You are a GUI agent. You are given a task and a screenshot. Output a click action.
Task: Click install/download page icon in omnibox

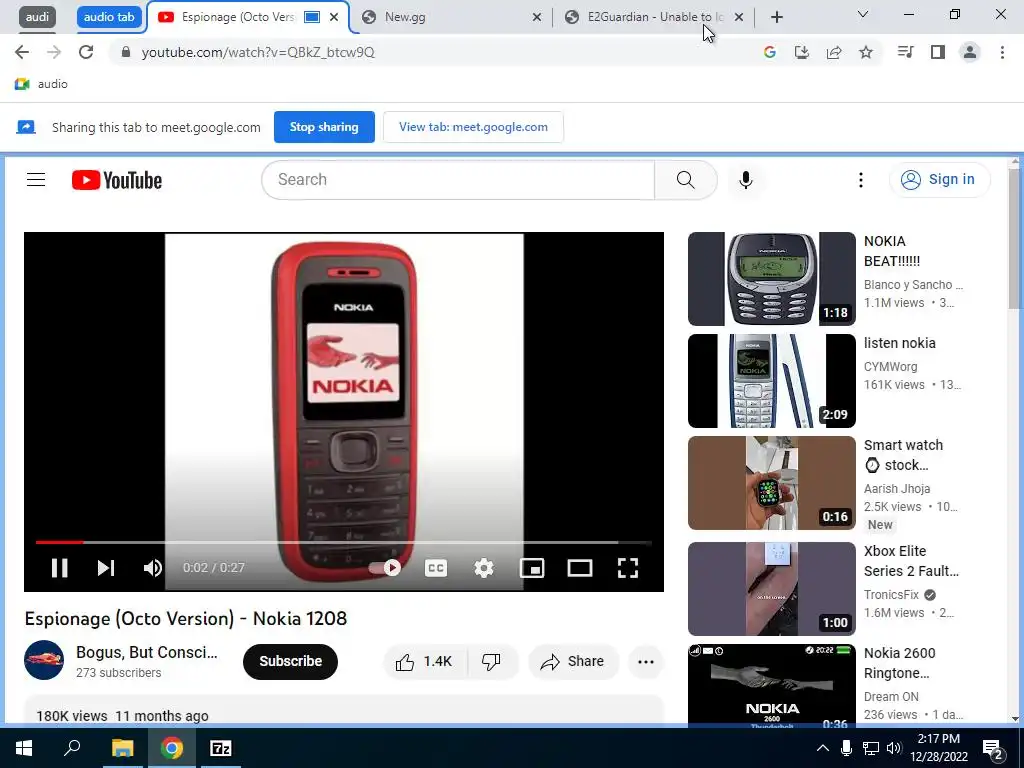(802, 52)
